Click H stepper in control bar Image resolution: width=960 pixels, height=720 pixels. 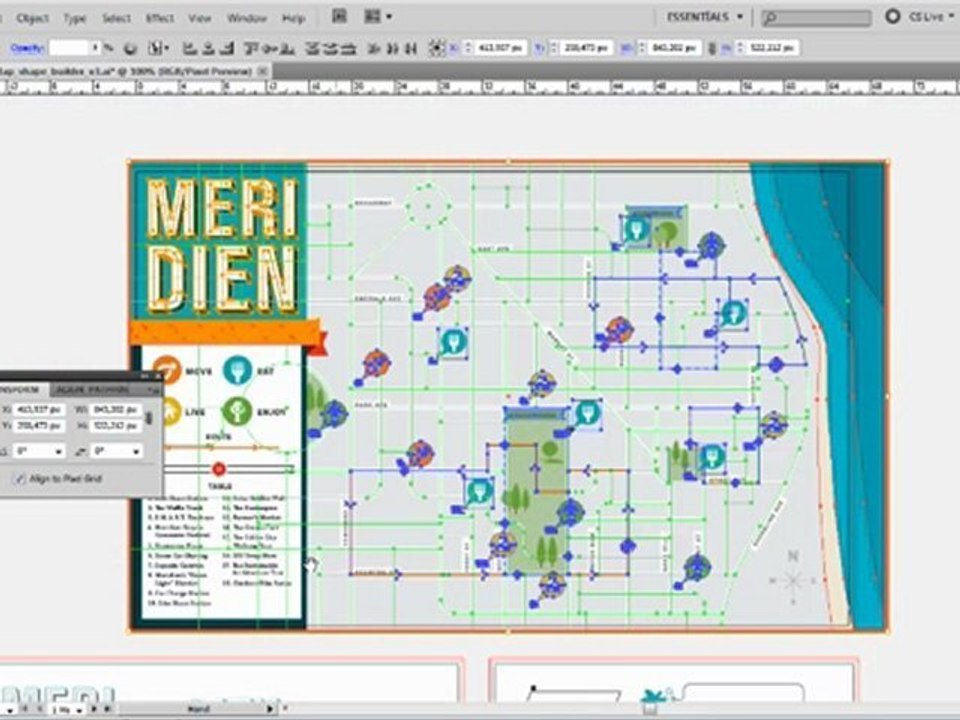pos(740,48)
